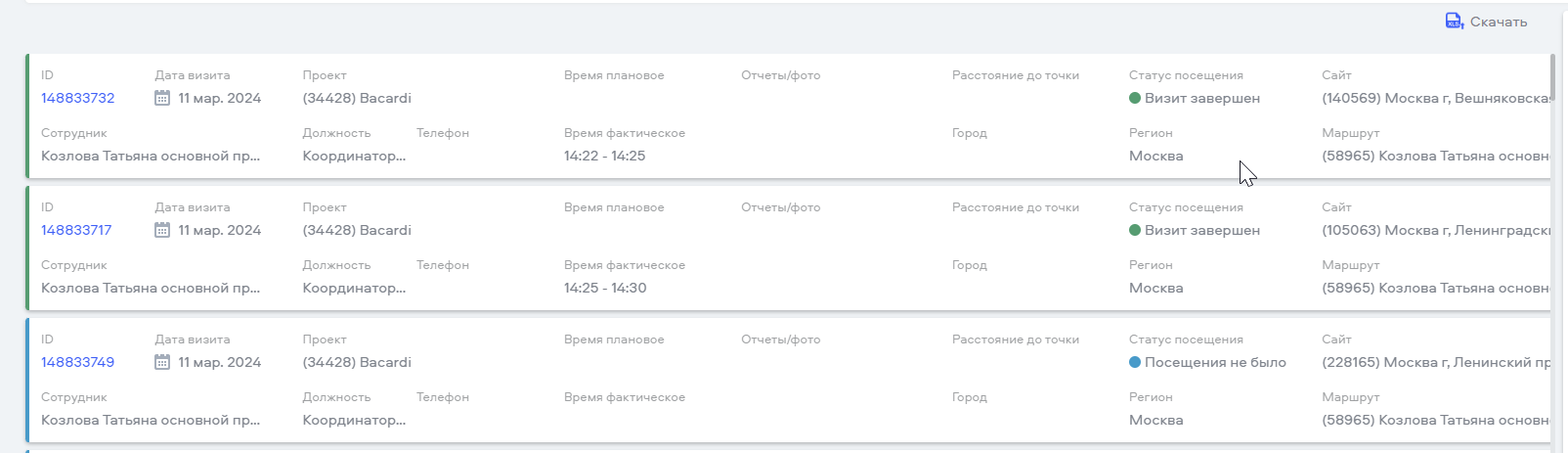The image size is (1568, 453).
Task: Click site (228165) Москва г, Ленинский
Action: [1436, 362]
